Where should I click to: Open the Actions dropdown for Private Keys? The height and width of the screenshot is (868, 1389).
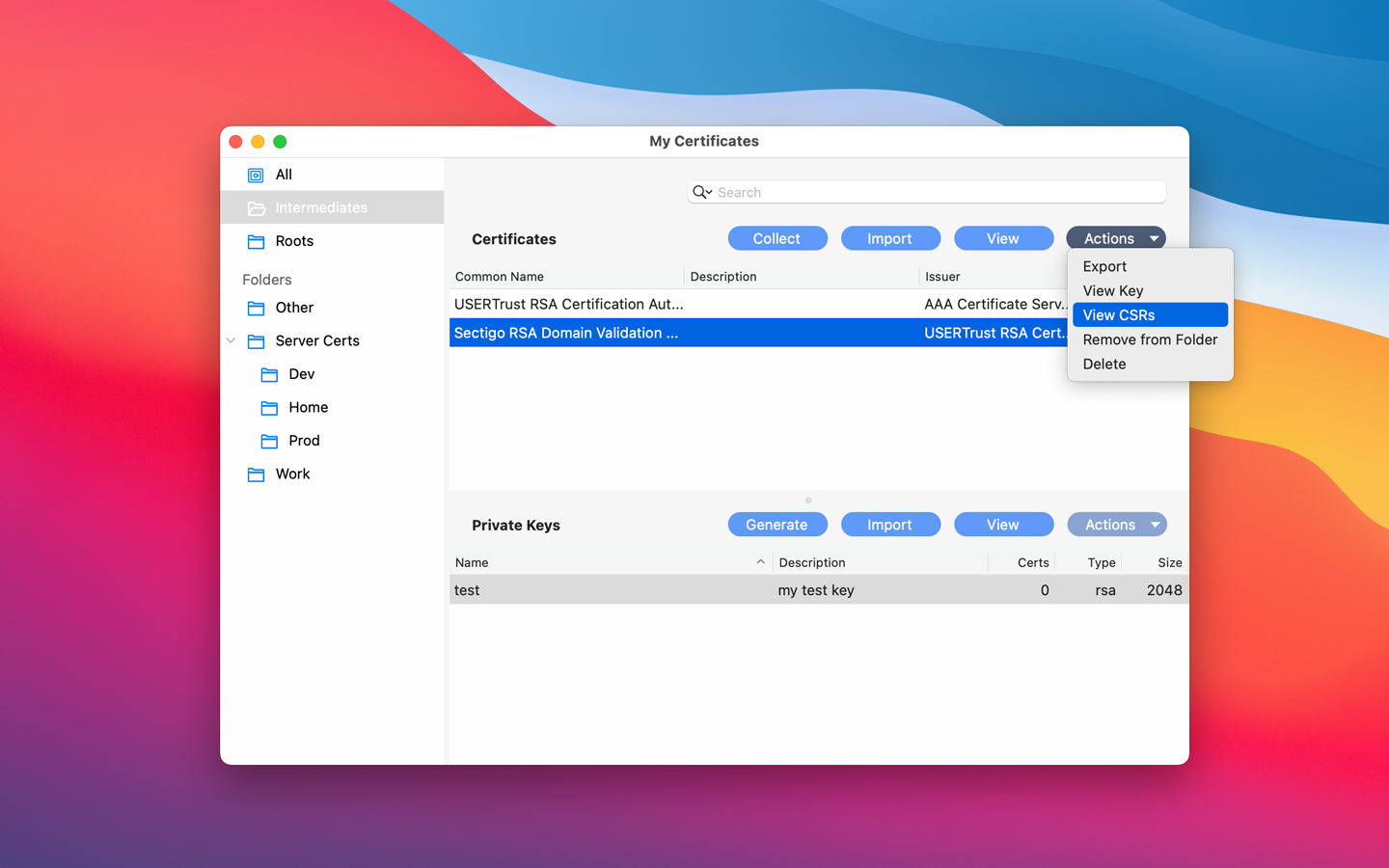tap(1117, 524)
